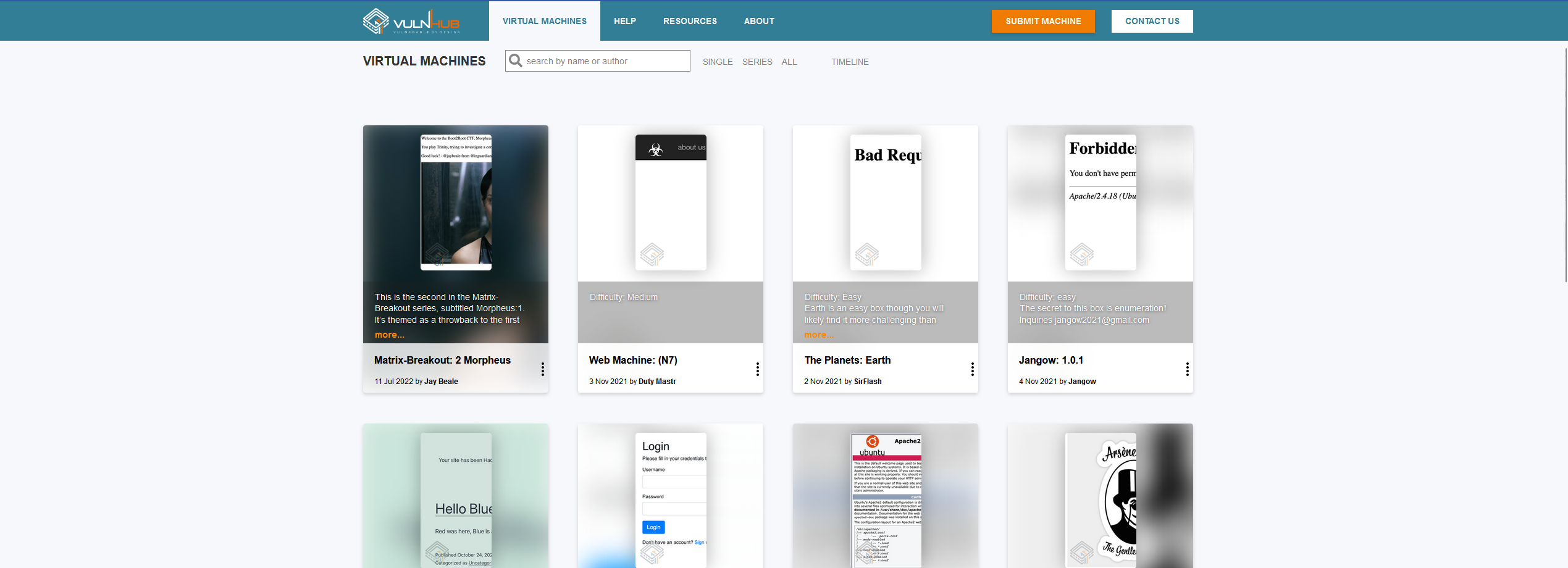Viewport: 1568px width, 568px height.
Task: Open options menu for Web Machine: (N7)
Action: pos(758,369)
